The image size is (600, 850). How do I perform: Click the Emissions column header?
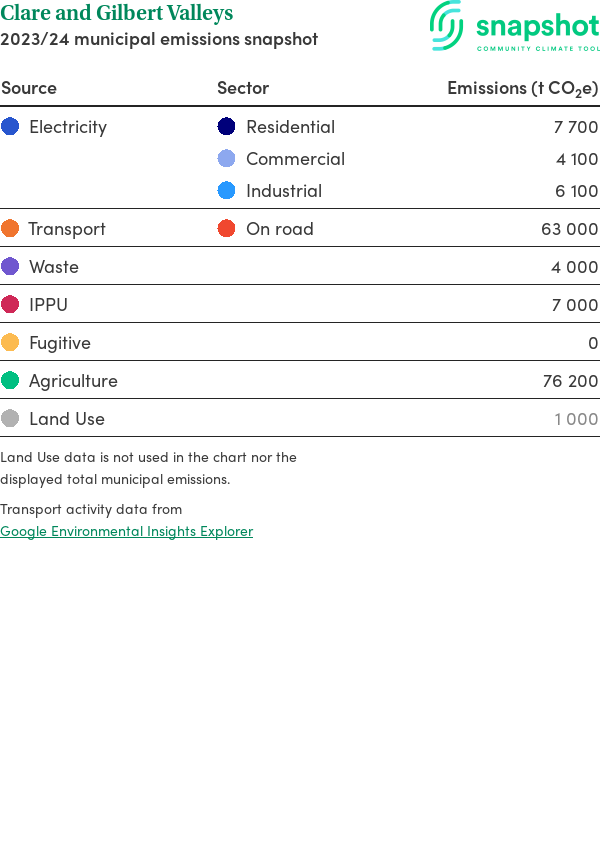pyautogui.click(x=522, y=88)
